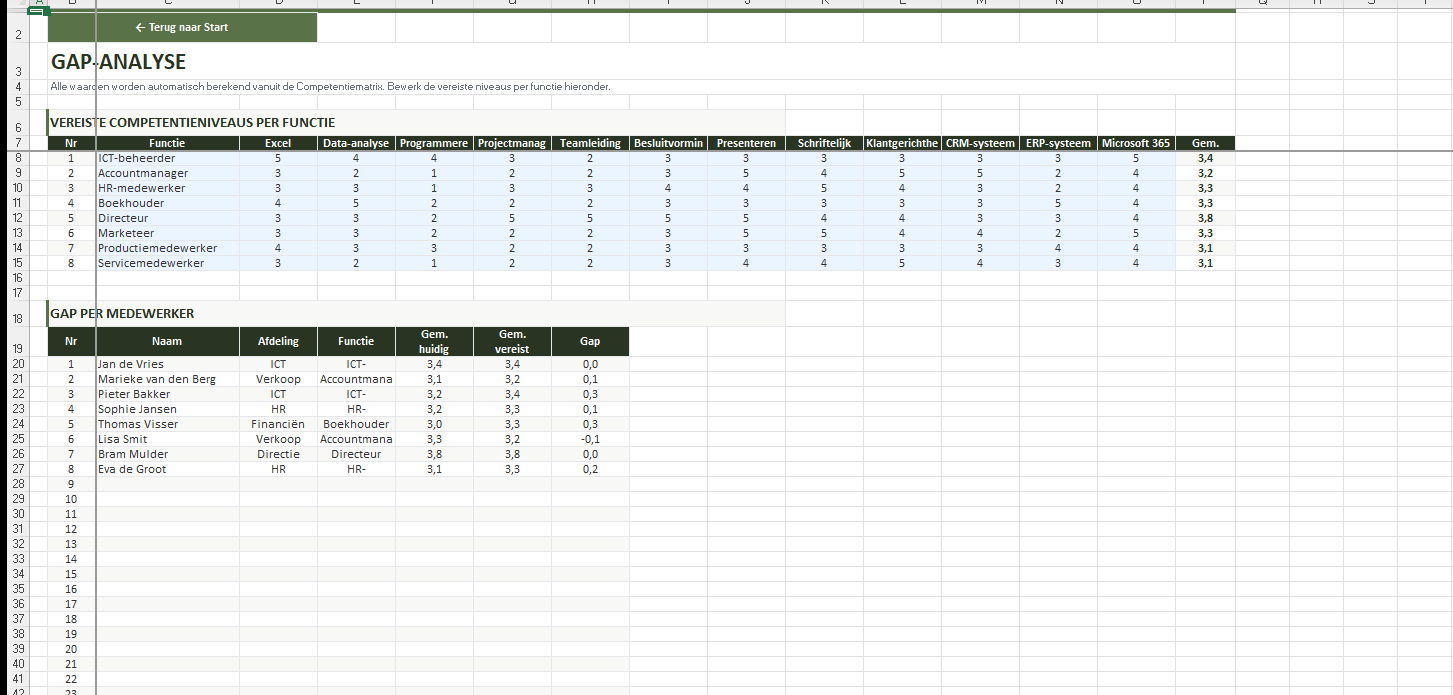1453x695 pixels.
Task: Click the Gem. huidig header cell
Action: [434, 341]
